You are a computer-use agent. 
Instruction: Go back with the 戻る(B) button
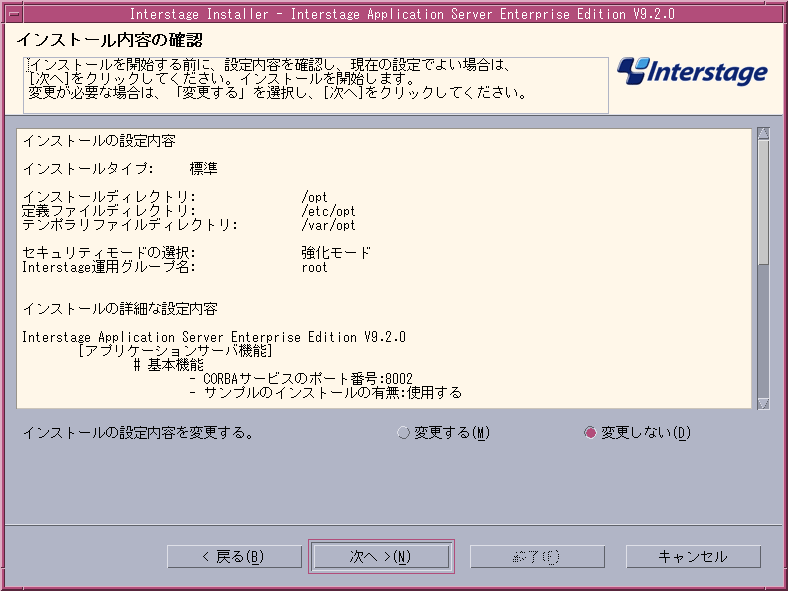tap(234, 556)
